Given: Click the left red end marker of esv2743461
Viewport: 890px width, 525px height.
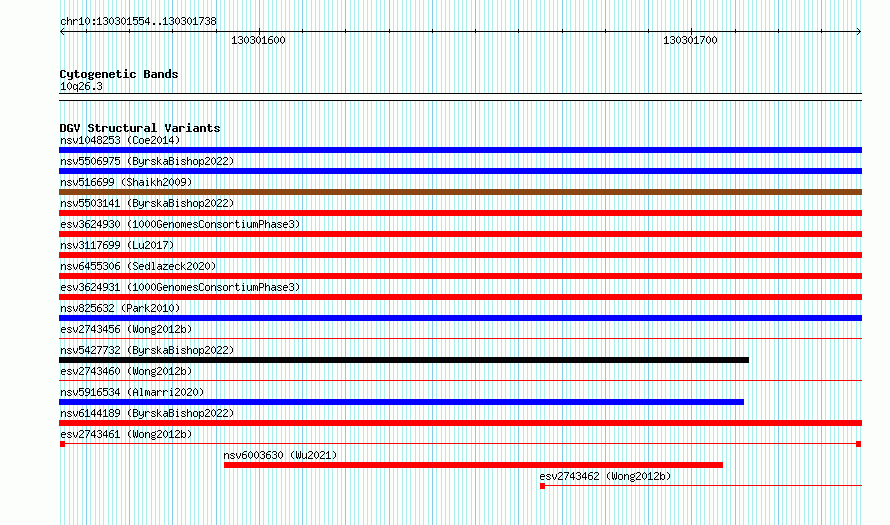Looking at the screenshot, I should click(x=62, y=444).
